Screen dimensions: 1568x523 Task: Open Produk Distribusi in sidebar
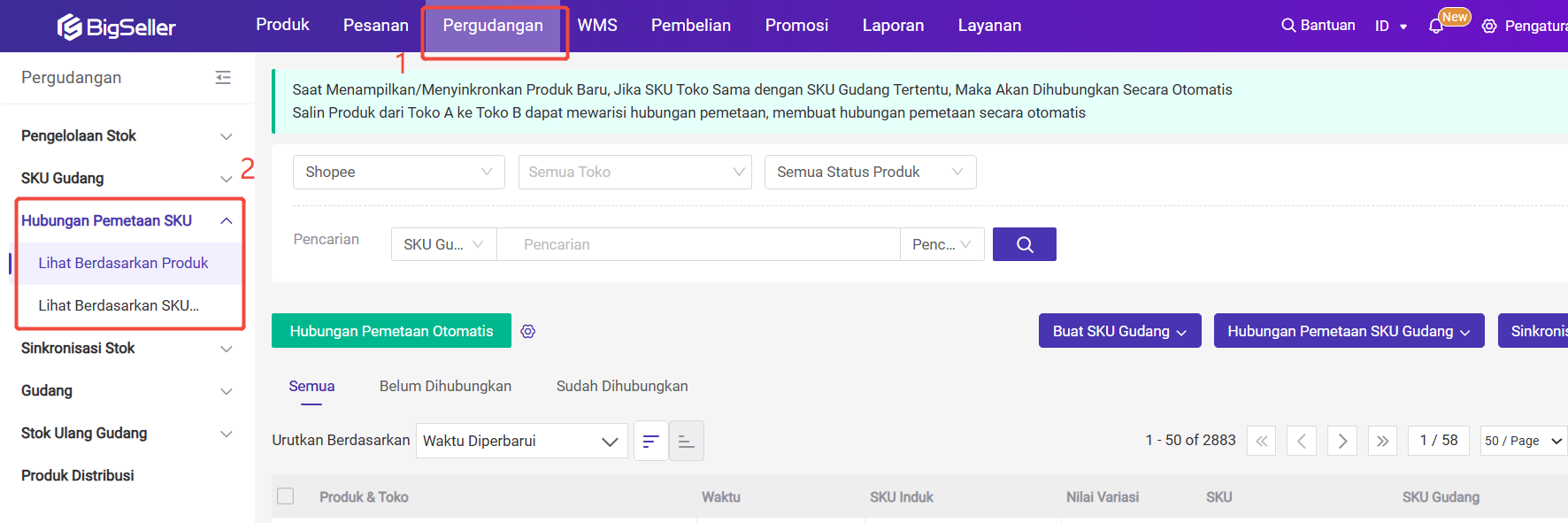point(78,475)
